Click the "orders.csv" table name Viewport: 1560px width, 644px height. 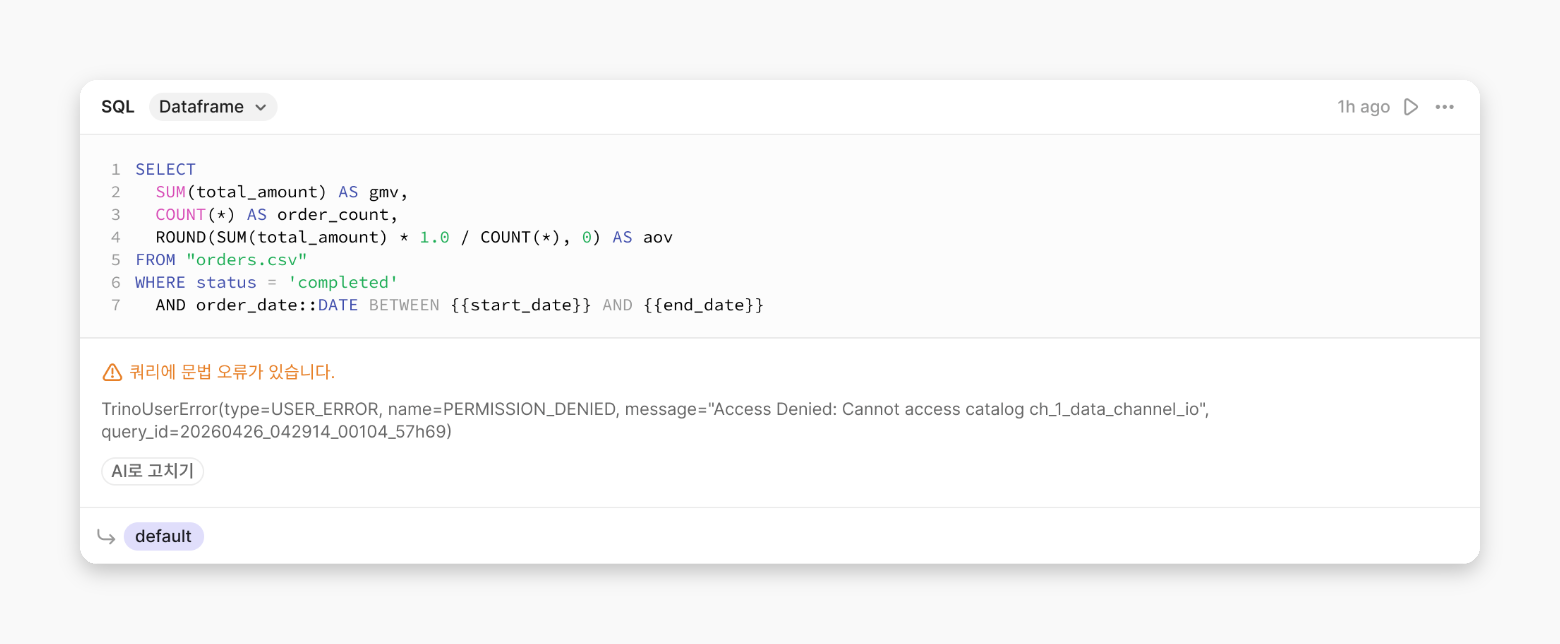click(247, 260)
